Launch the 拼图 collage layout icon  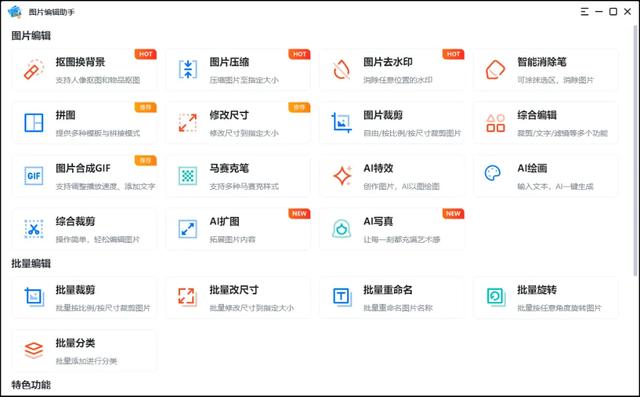[x=34, y=122]
